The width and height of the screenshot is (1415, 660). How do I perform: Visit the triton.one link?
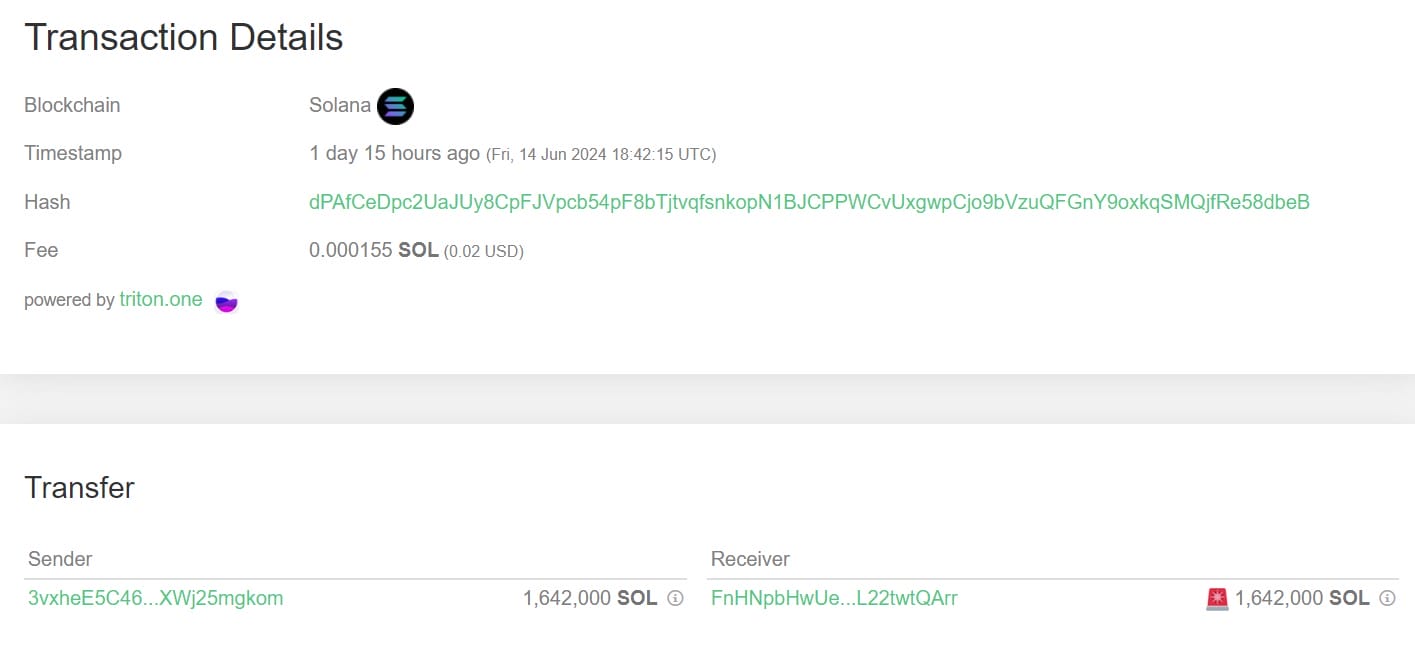(161, 300)
